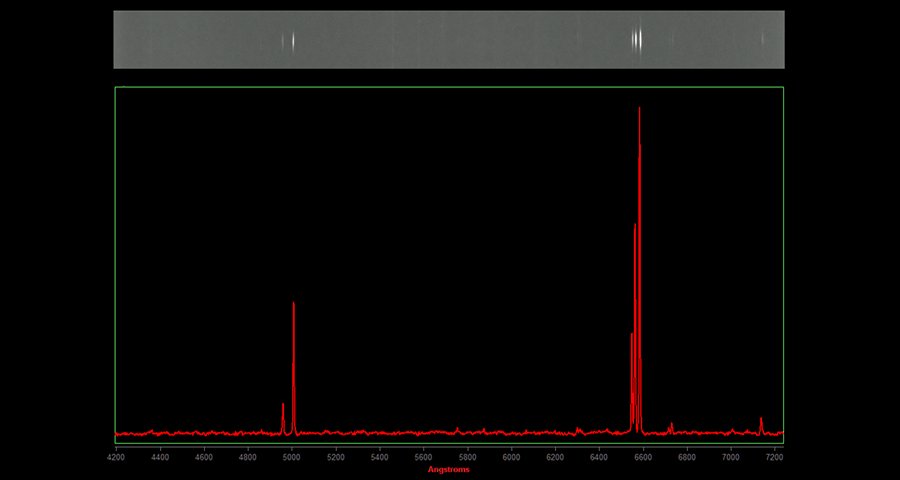The image size is (900, 480).
Task: Click the small peak near 7136 Angstroms
Action: [x=761, y=420]
